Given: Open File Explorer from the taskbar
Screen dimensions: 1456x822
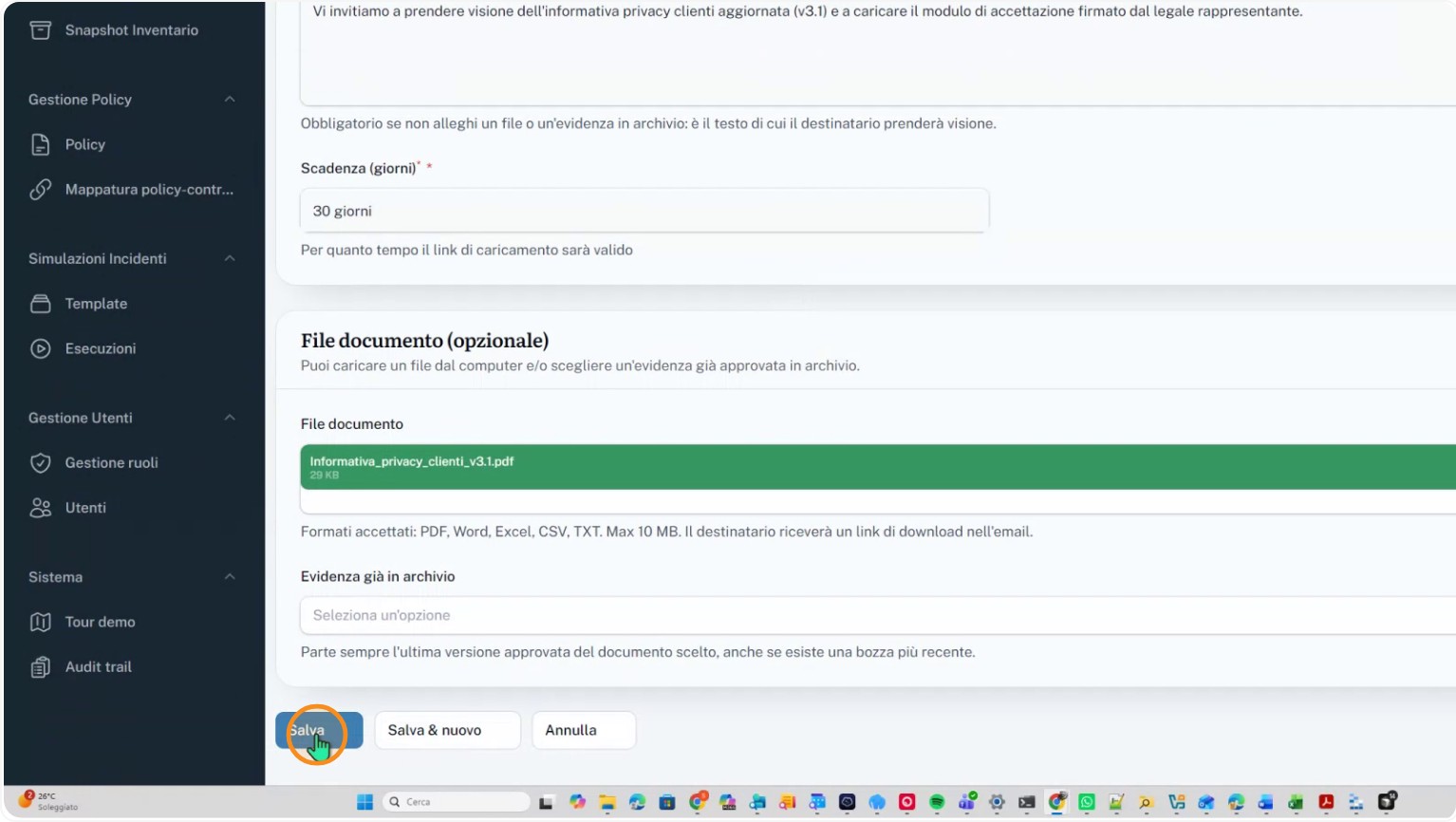Looking at the screenshot, I should coord(607,802).
